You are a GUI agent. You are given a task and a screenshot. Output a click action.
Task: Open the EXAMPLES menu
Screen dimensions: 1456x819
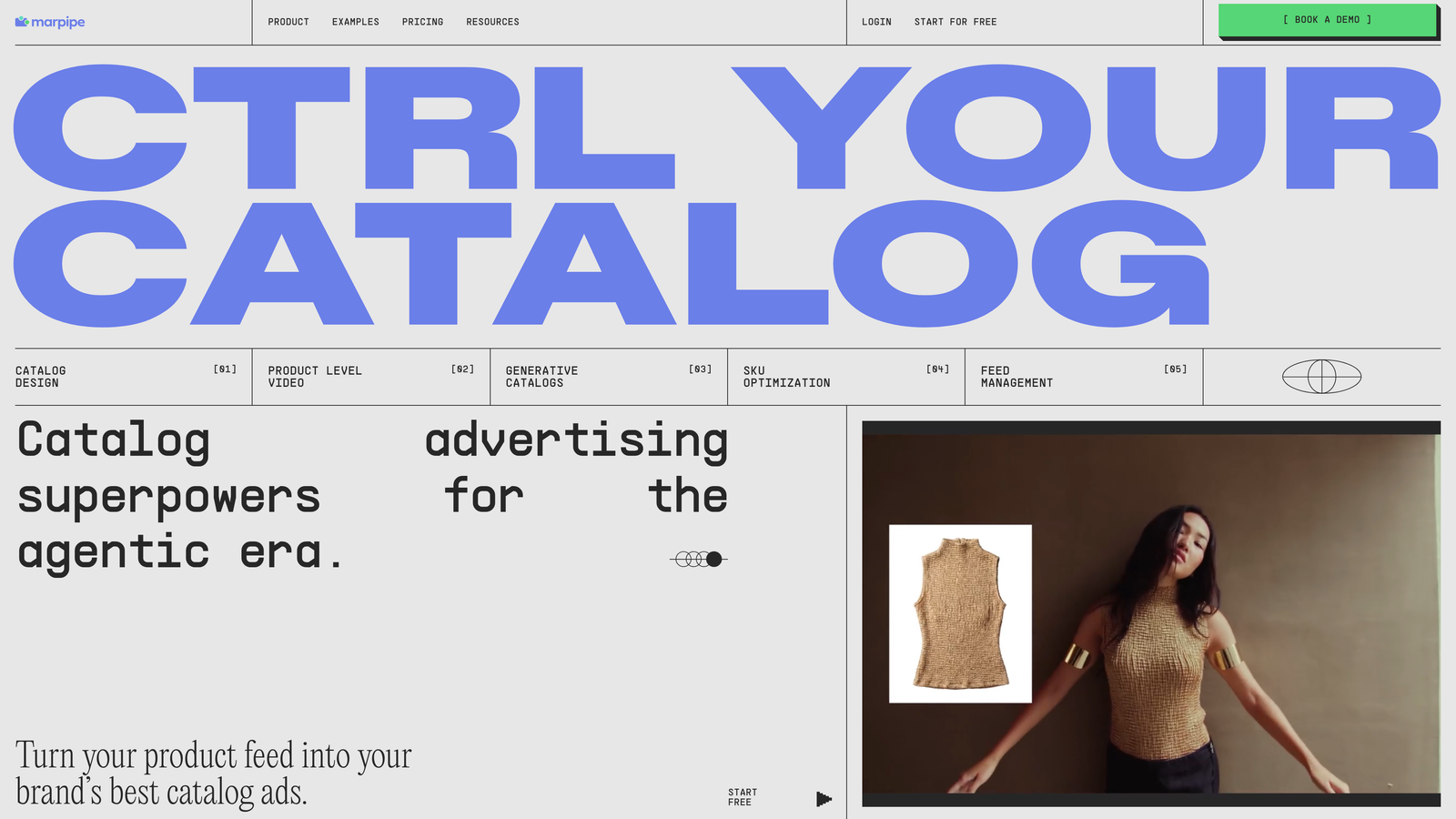tap(356, 22)
